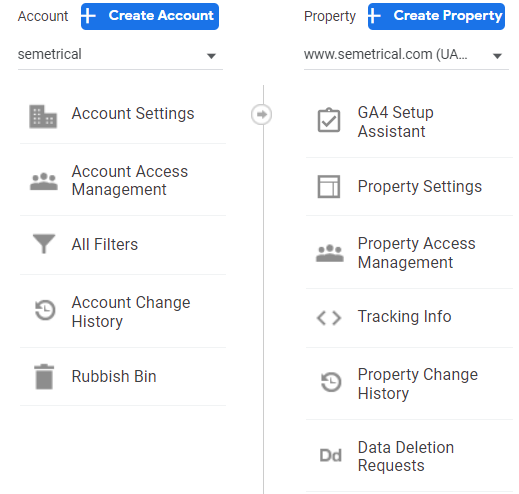Screen dimensions: 519x494
Task: Open the semetrical account dropdown
Action: [120, 55]
